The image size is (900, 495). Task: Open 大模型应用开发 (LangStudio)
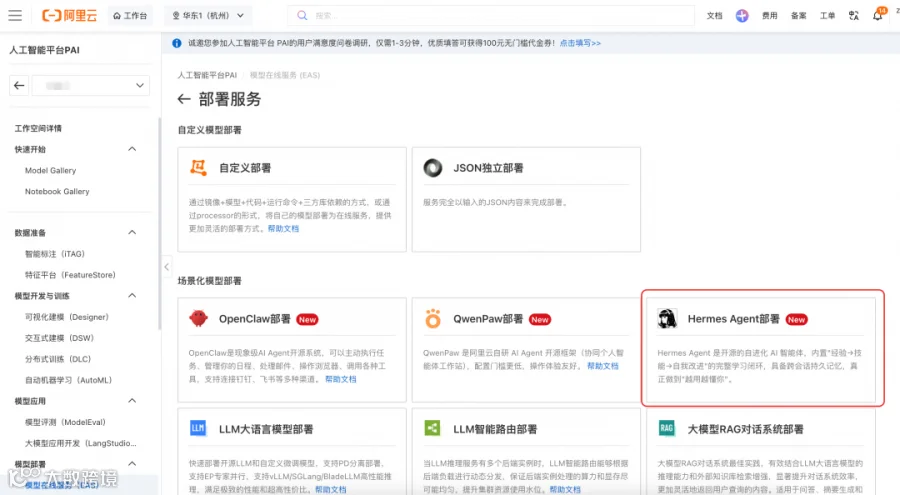[80, 443]
